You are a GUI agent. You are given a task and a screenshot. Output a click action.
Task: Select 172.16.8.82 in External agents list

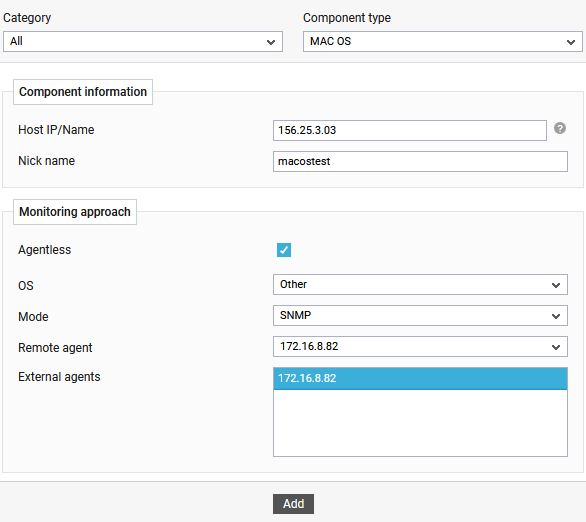420,379
